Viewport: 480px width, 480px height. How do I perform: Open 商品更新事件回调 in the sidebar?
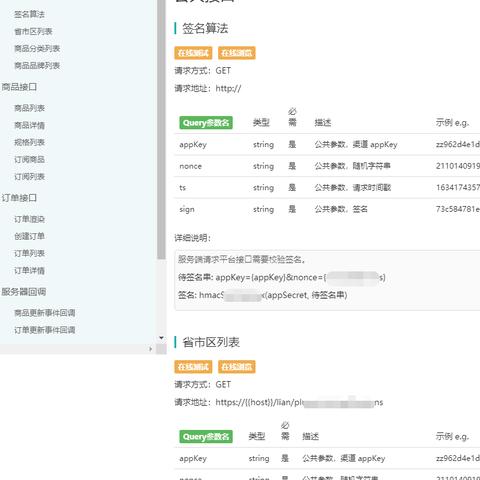pyautogui.click(x=45, y=313)
